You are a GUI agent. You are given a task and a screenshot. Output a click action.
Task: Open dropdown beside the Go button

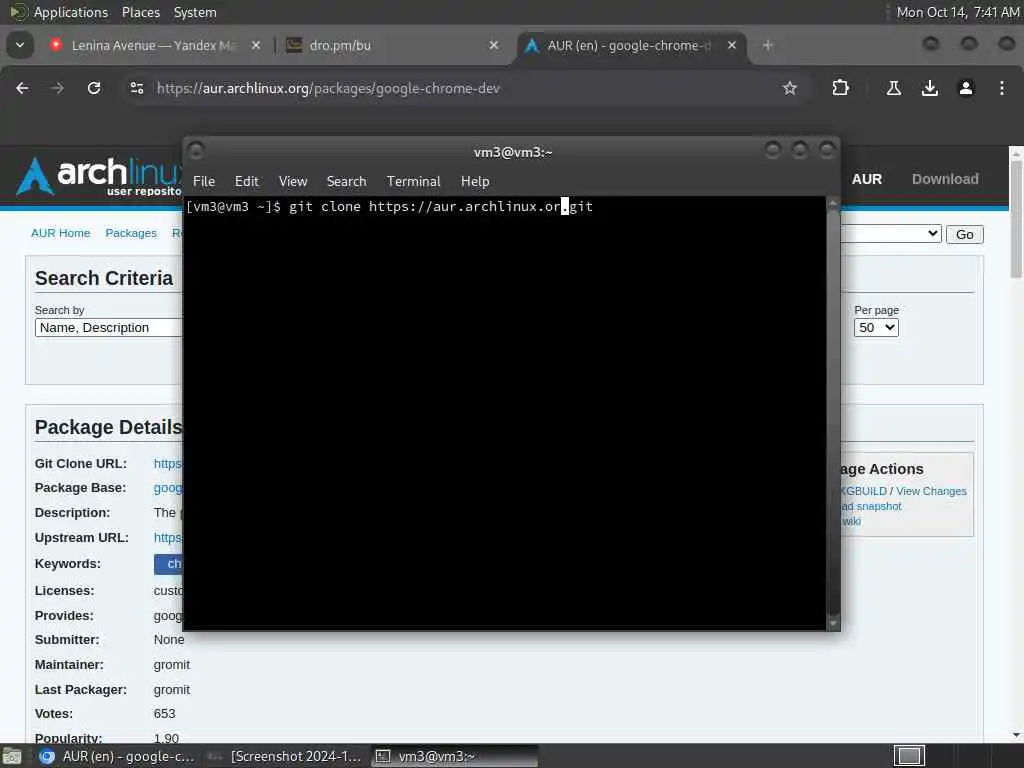tap(891, 234)
